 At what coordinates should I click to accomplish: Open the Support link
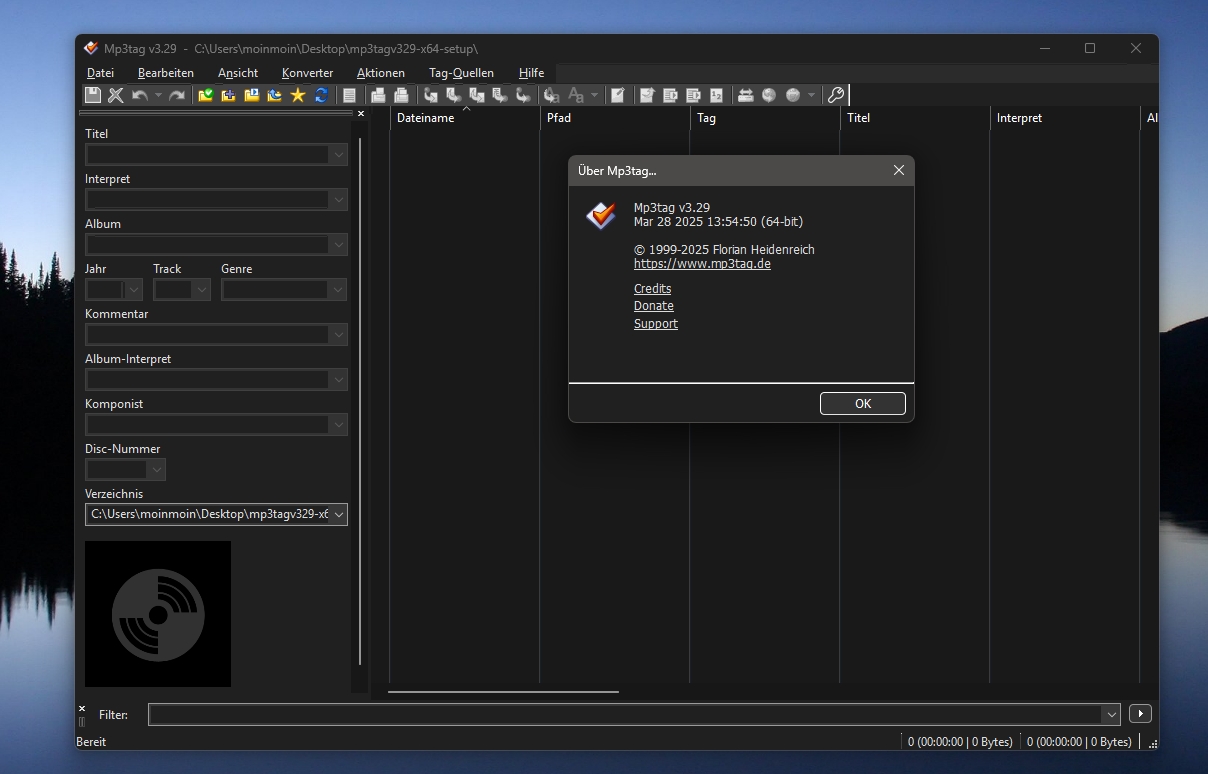656,324
